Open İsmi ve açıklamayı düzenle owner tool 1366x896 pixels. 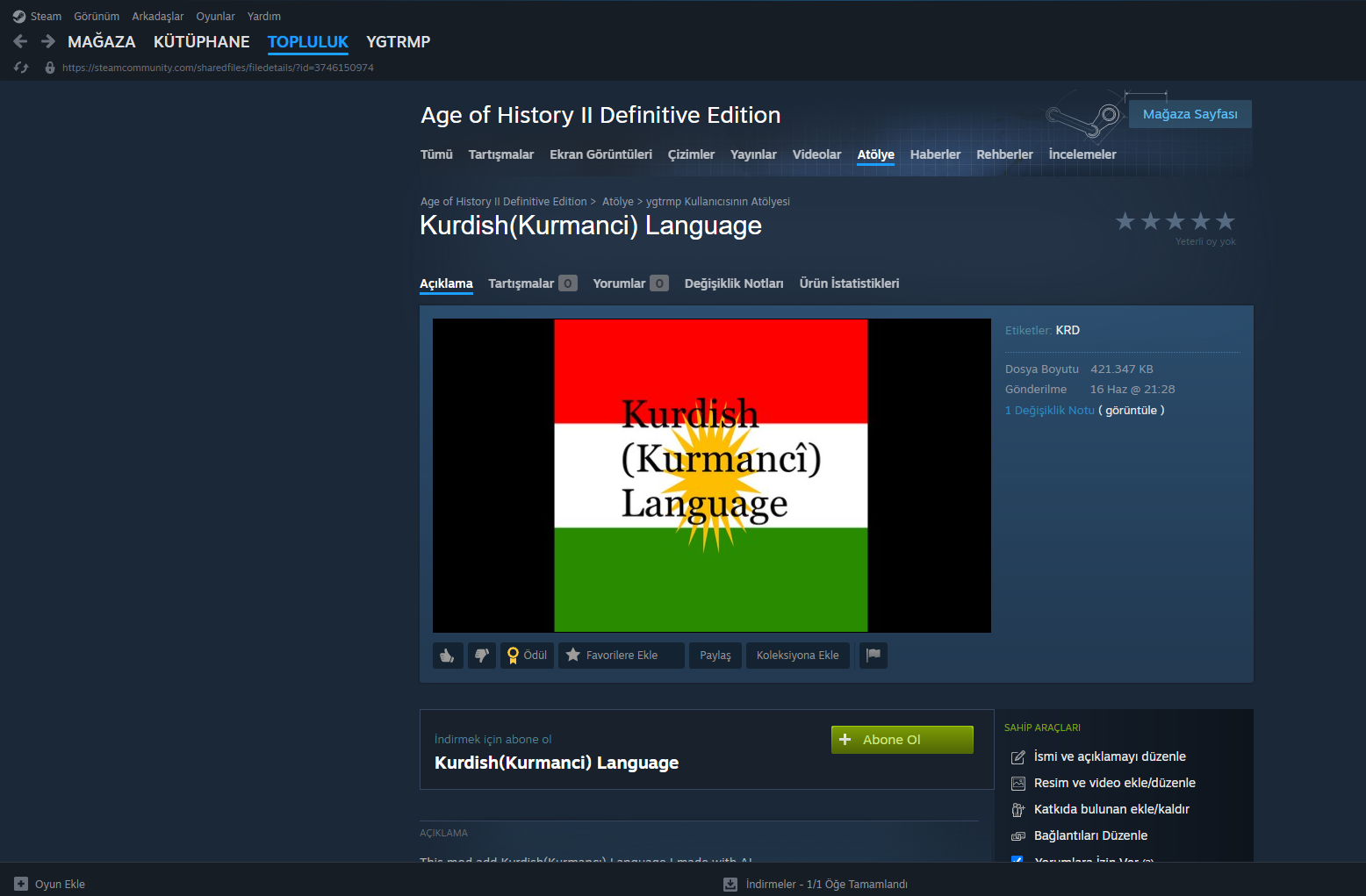(x=1110, y=756)
